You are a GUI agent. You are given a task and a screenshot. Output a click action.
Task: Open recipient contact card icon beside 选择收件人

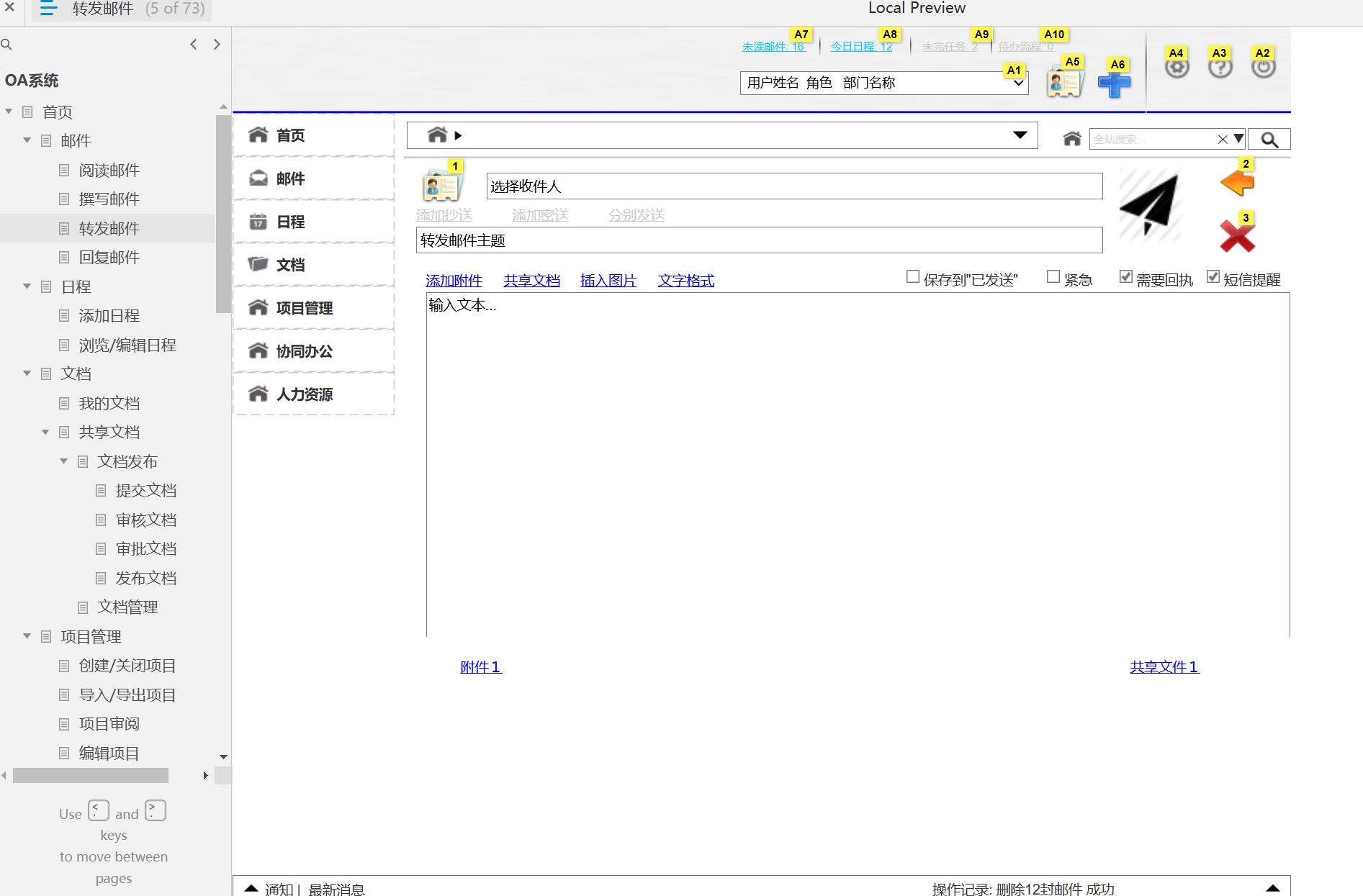441,186
